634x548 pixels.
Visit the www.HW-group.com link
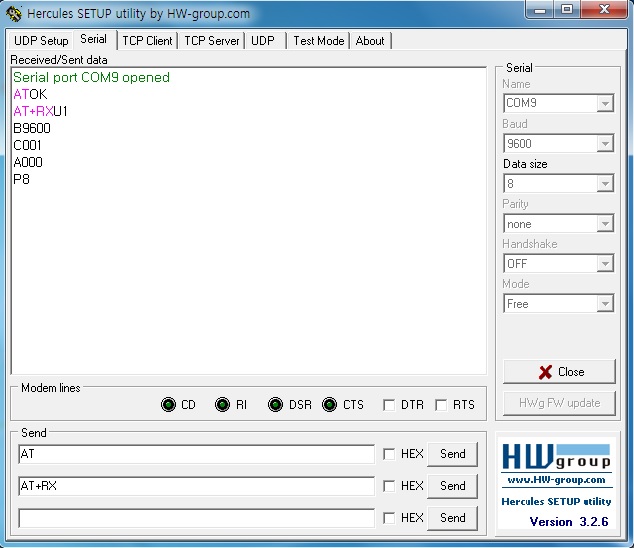coord(556,480)
